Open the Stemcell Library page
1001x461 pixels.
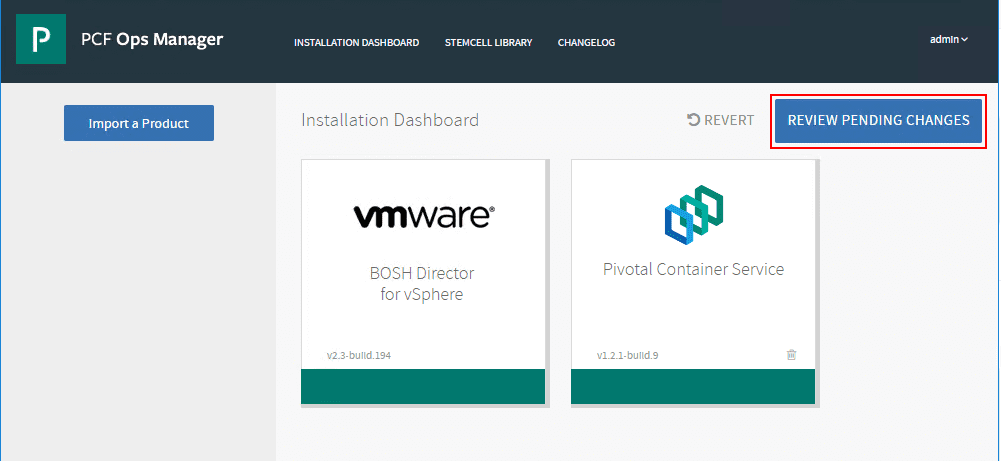488,43
